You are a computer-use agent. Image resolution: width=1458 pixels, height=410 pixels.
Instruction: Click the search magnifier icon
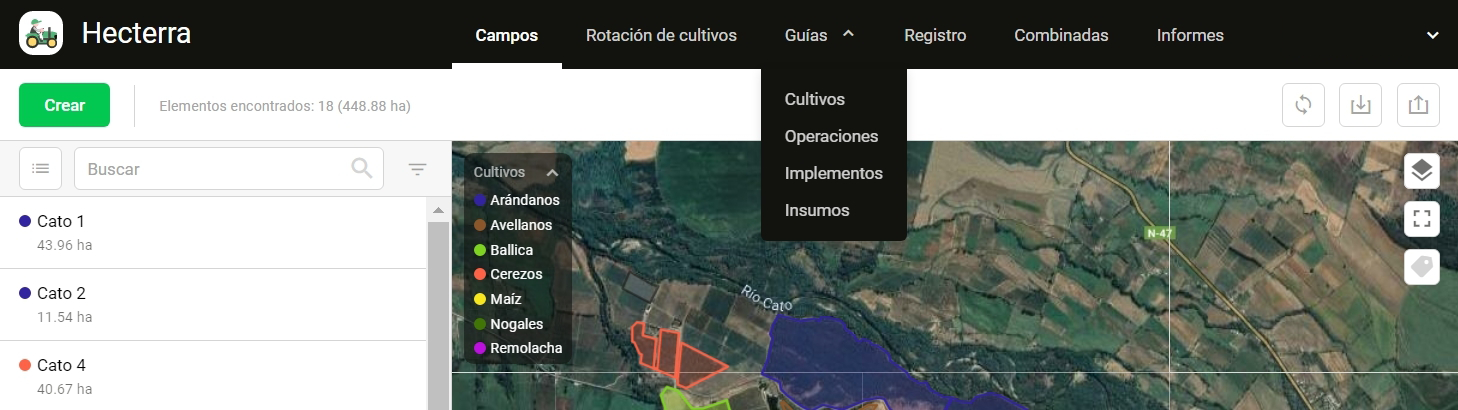pos(362,169)
